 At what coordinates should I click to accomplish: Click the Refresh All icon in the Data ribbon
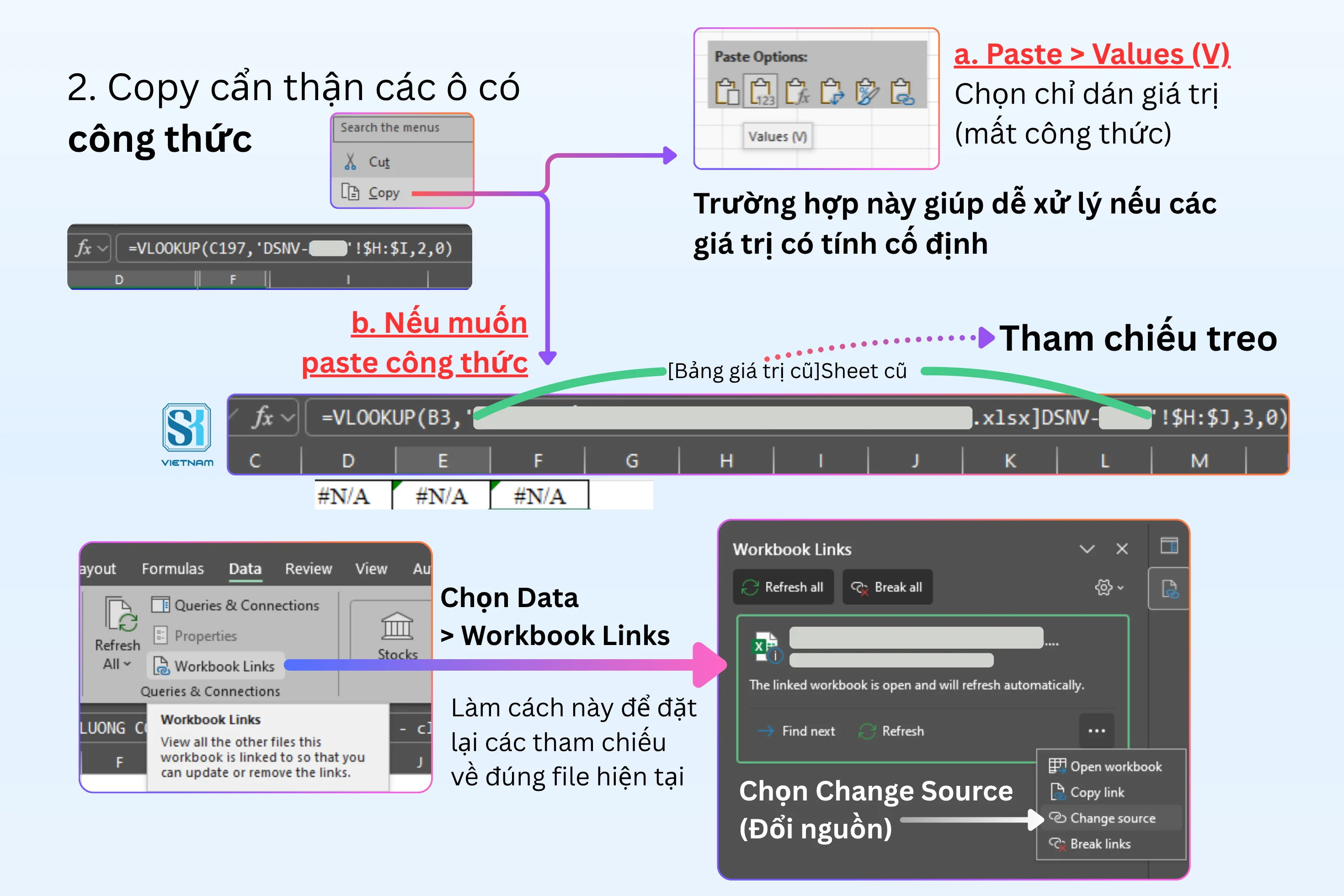[121, 614]
